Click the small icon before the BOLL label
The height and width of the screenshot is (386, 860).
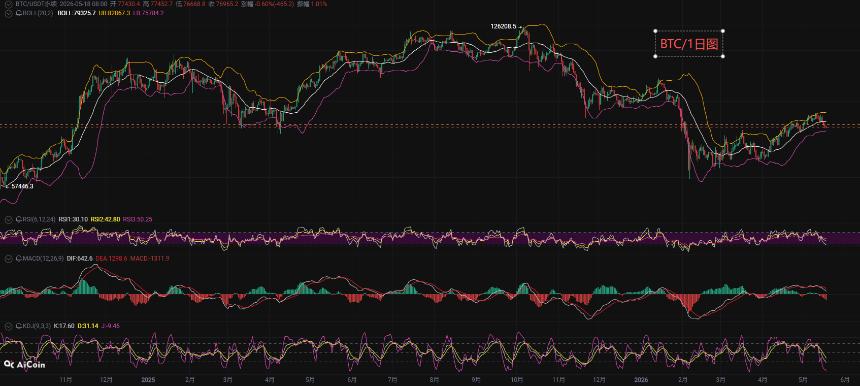click(19, 13)
